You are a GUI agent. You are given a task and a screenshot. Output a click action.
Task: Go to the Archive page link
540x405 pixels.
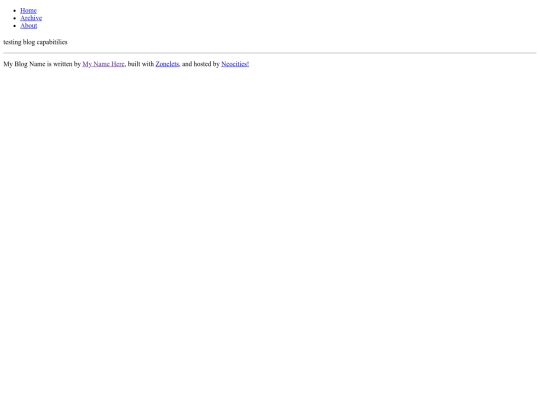[x=31, y=18]
